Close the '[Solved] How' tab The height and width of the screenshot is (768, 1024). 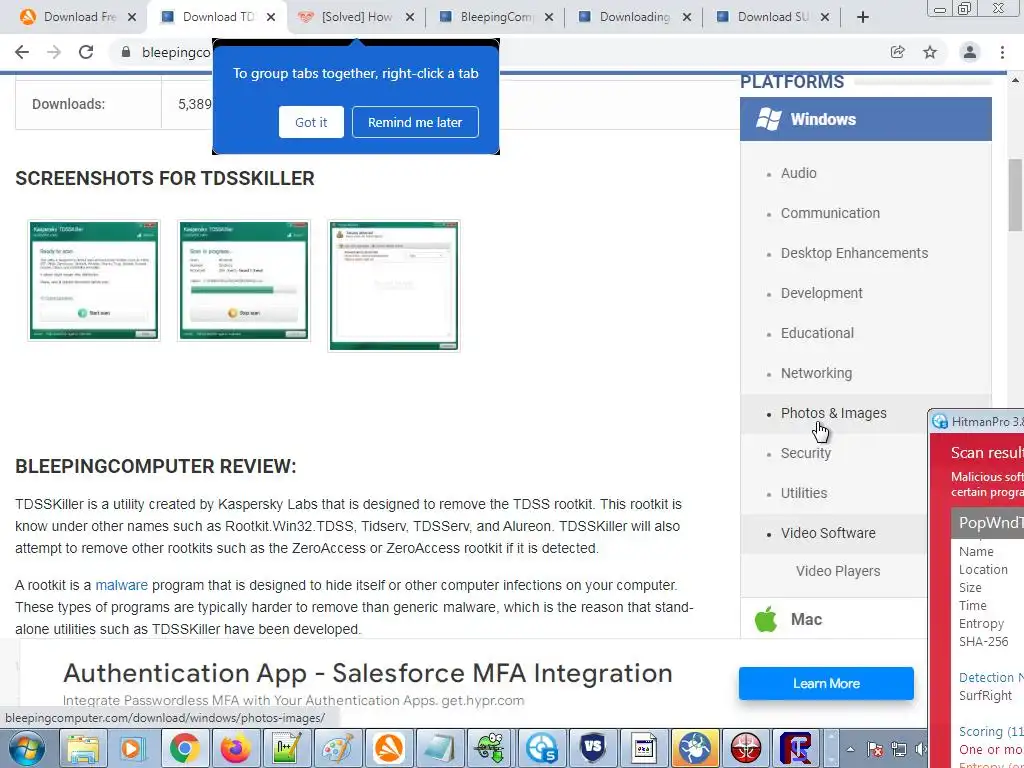tap(410, 18)
